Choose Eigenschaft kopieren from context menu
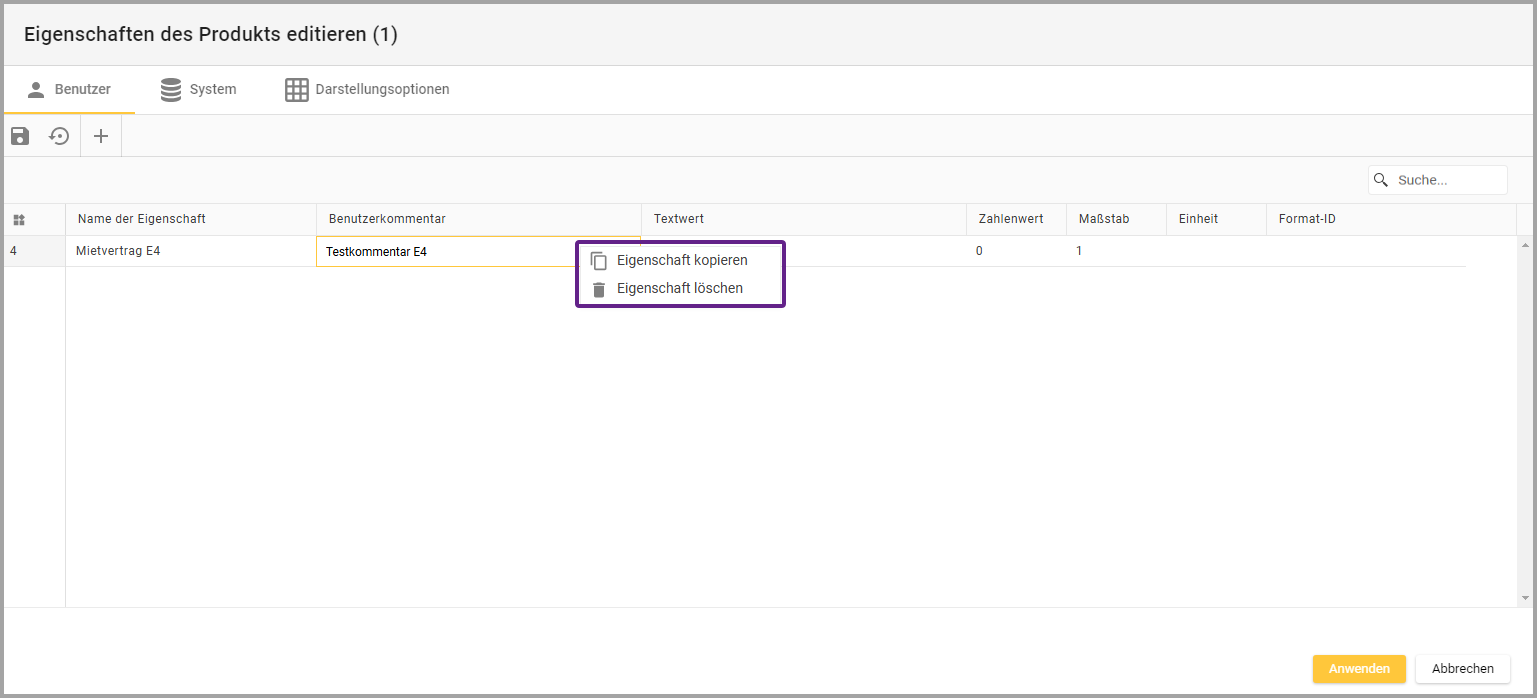1537x698 pixels. pyautogui.click(x=682, y=260)
